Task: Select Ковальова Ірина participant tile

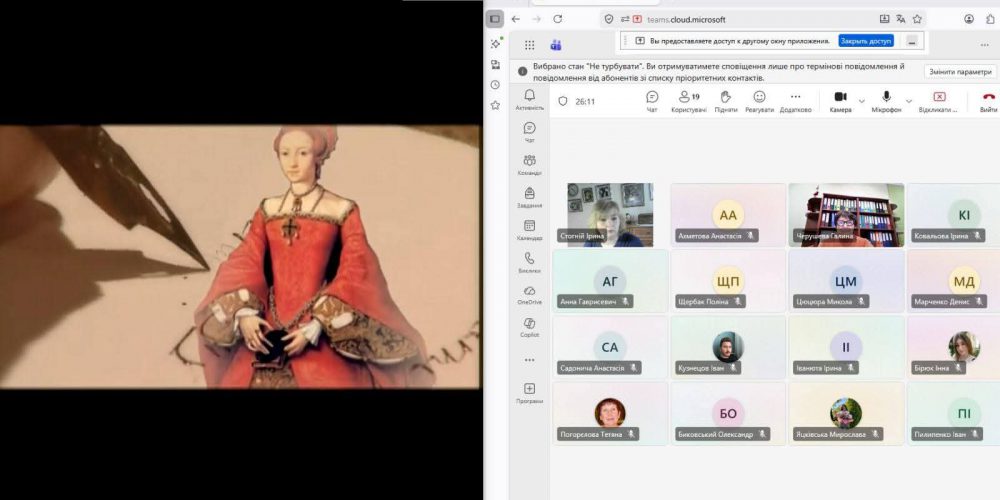Action: [954, 215]
